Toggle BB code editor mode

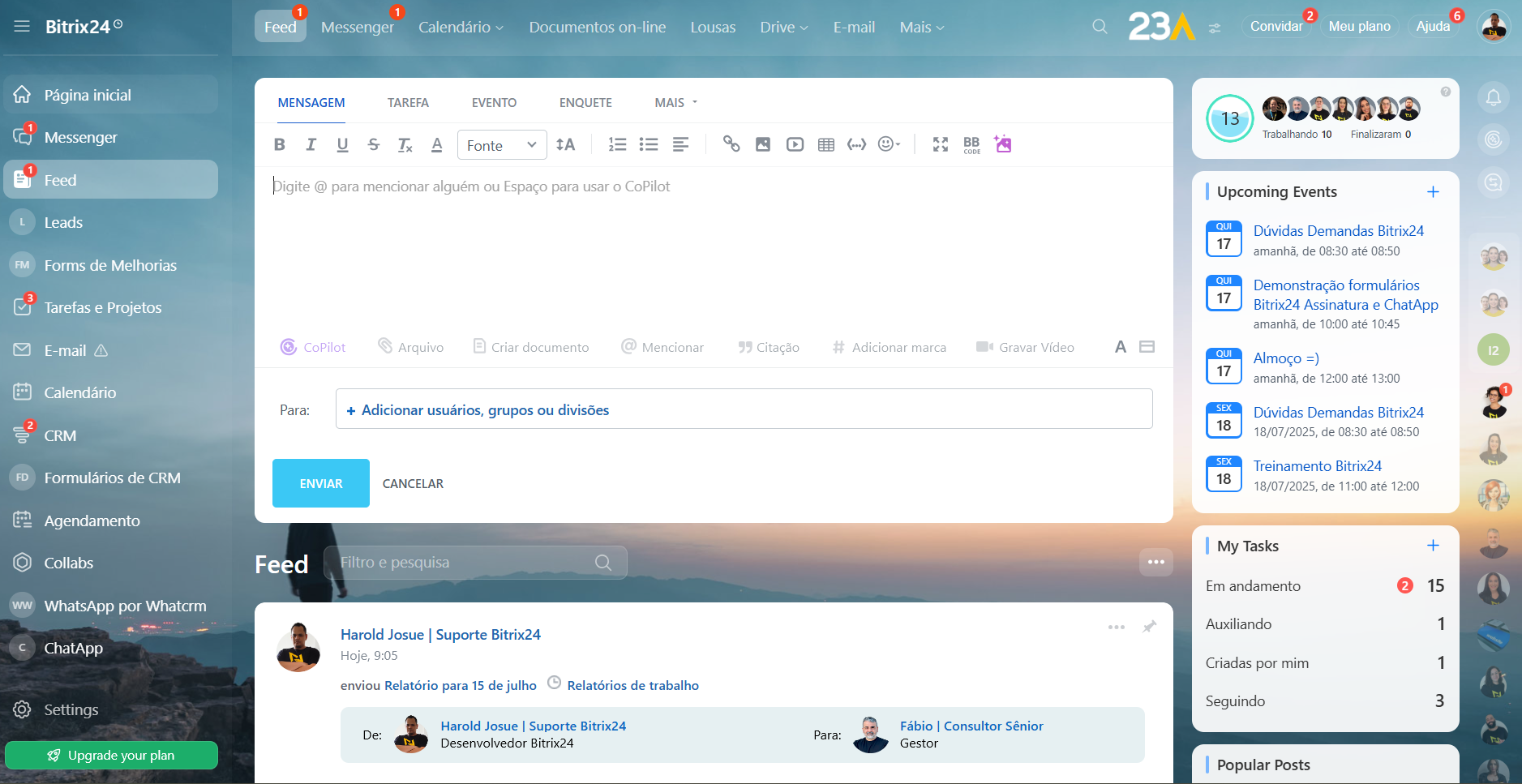click(x=971, y=144)
